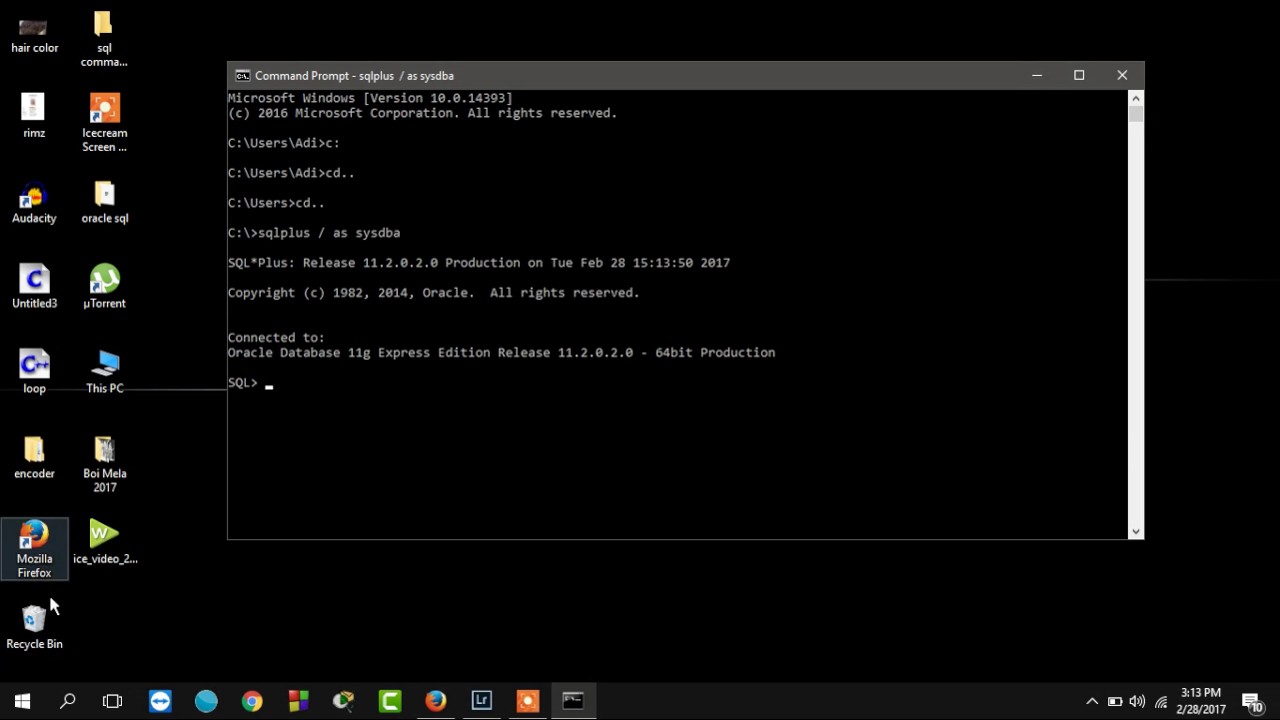Launch Audacity from the desktop

click(34, 203)
